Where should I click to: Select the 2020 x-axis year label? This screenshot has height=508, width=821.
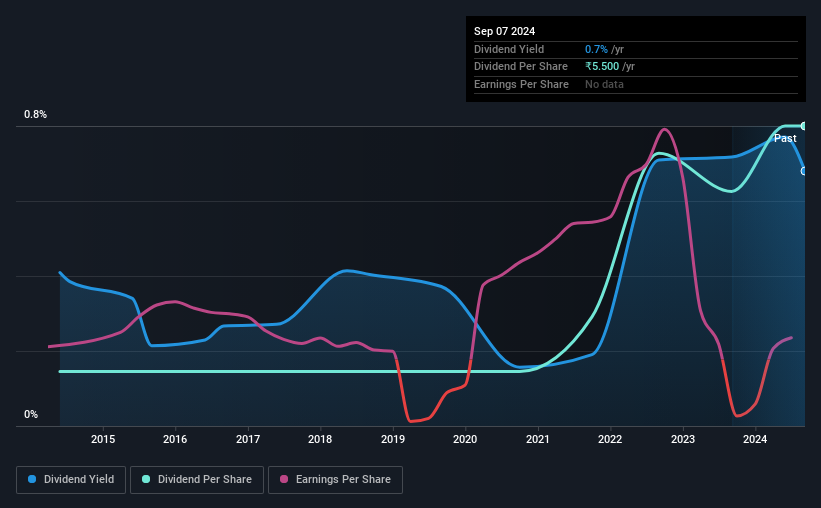click(465, 439)
